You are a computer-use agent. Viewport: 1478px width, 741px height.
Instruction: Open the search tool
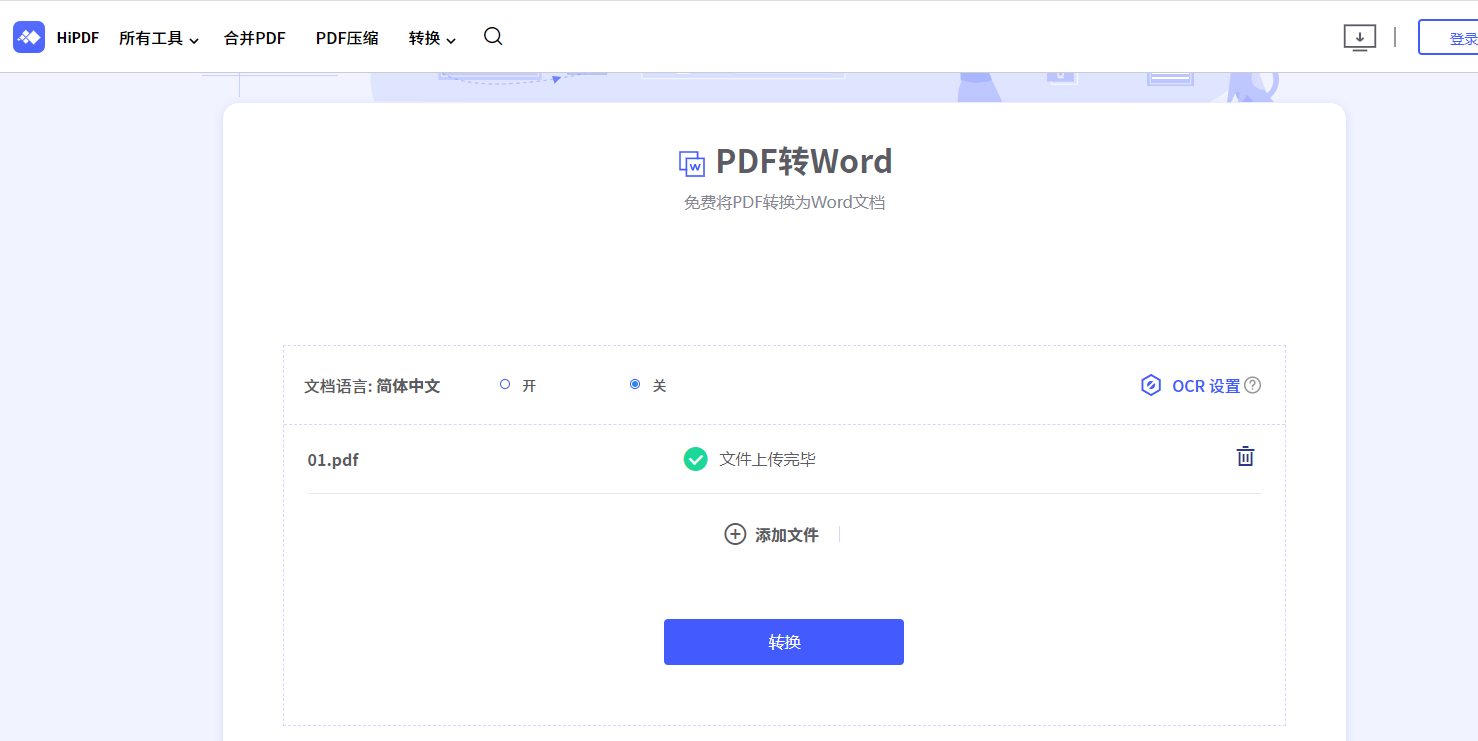(x=492, y=36)
